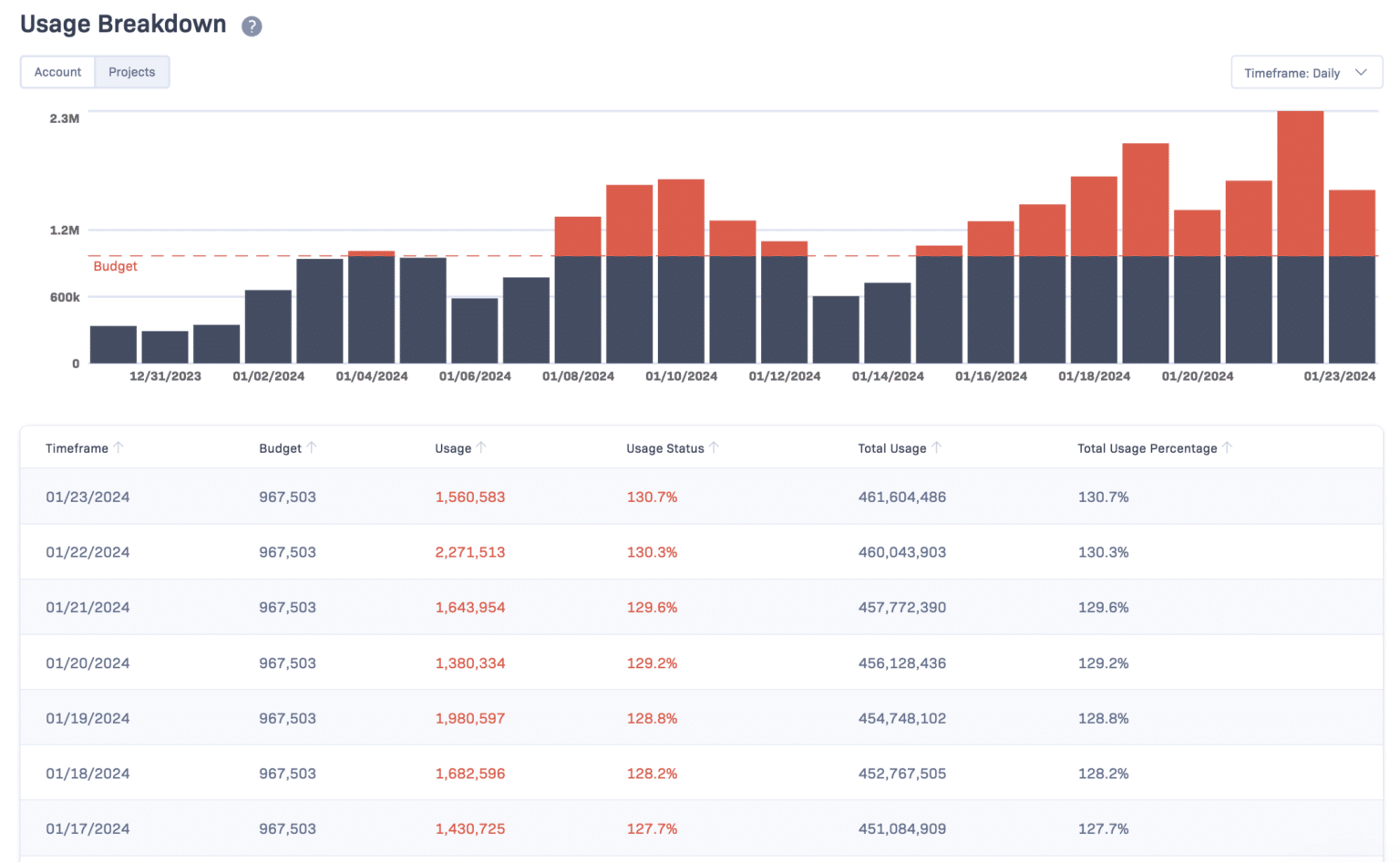Open the Timeframe: Daily dropdown
Viewport: 1400px width, 862px height.
click(x=1305, y=72)
